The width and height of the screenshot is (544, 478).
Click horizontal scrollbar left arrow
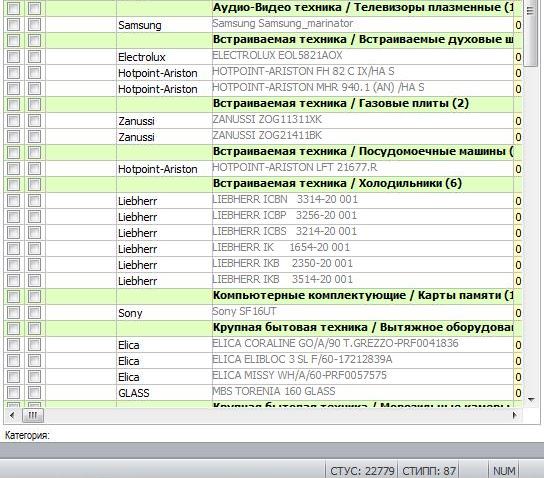[12, 415]
